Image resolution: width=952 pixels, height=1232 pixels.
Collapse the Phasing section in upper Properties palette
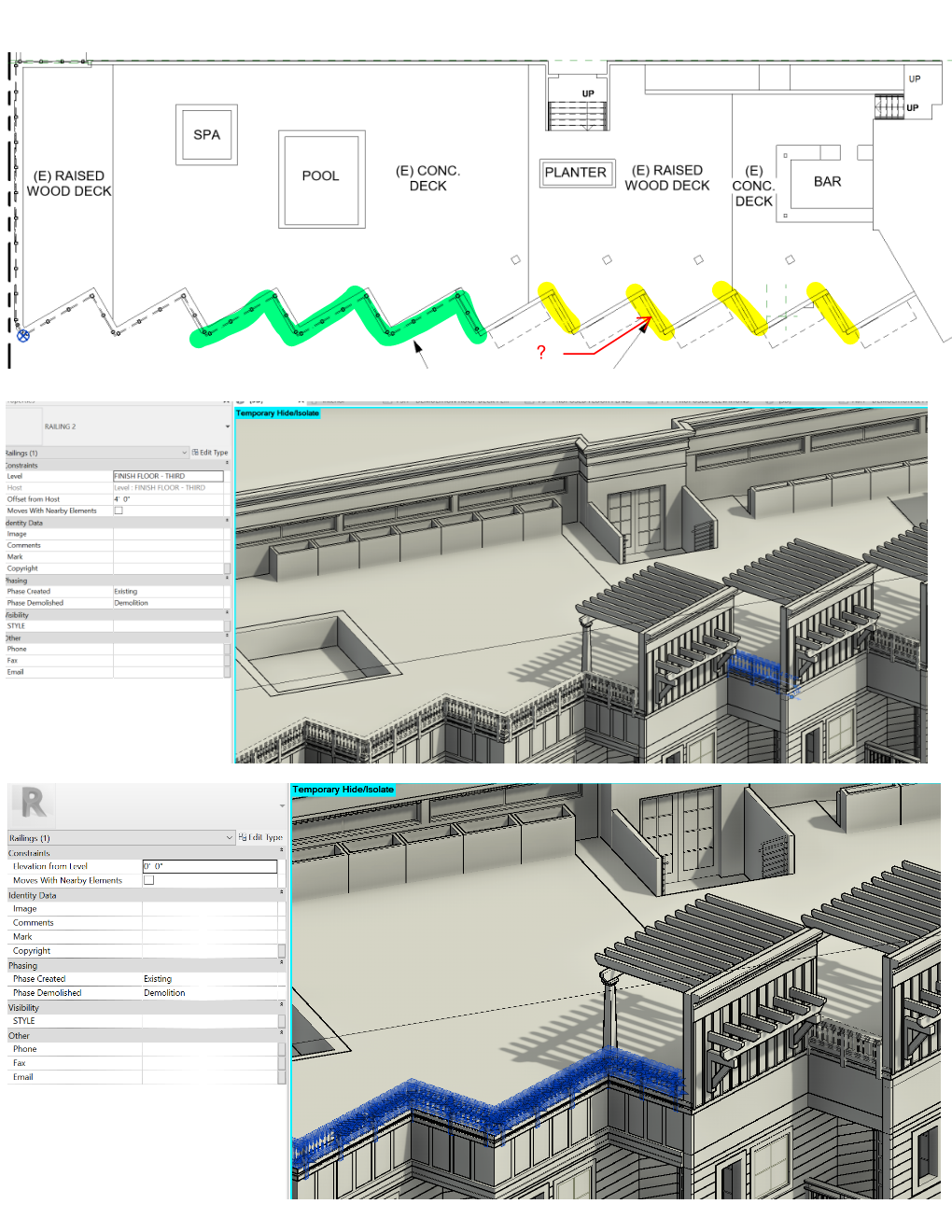[x=227, y=581]
